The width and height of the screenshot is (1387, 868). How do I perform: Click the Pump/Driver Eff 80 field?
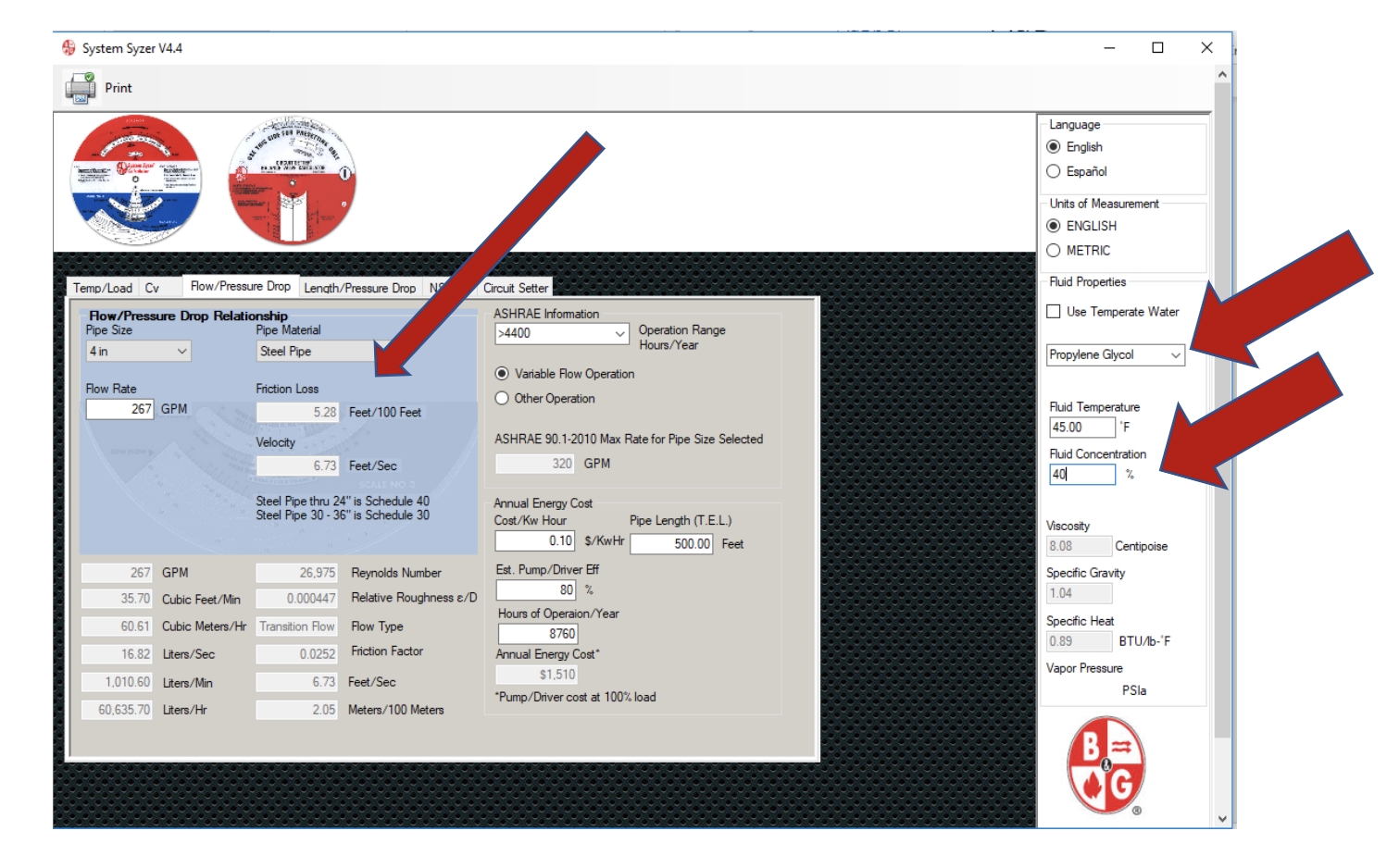coord(536,590)
